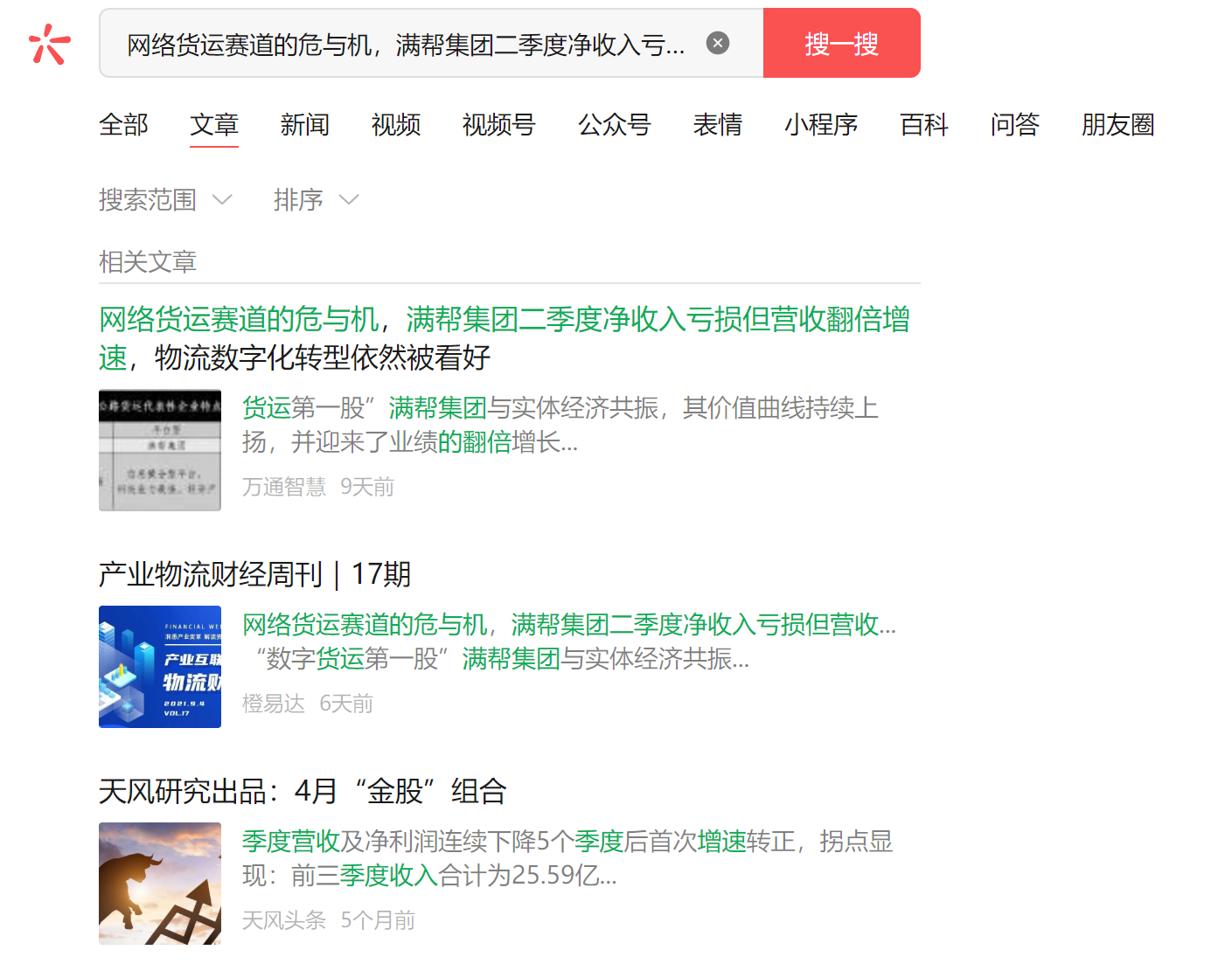This screenshot has height=964, width=1232.
Task: Open article titled 网络货运赛道的危与机
Action: click(x=505, y=338)
